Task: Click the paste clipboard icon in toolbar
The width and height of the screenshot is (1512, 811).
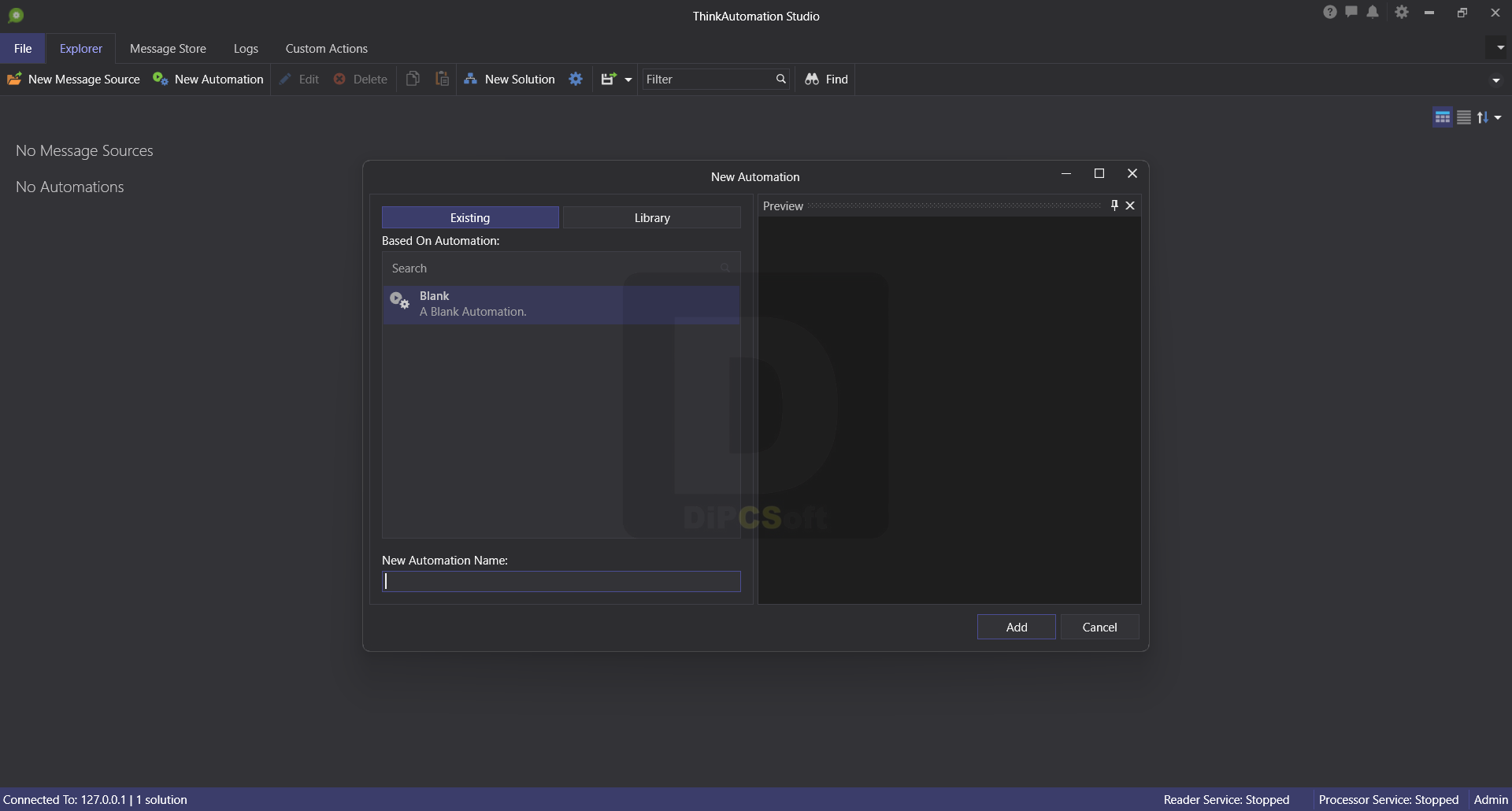Action: point(443,79)
